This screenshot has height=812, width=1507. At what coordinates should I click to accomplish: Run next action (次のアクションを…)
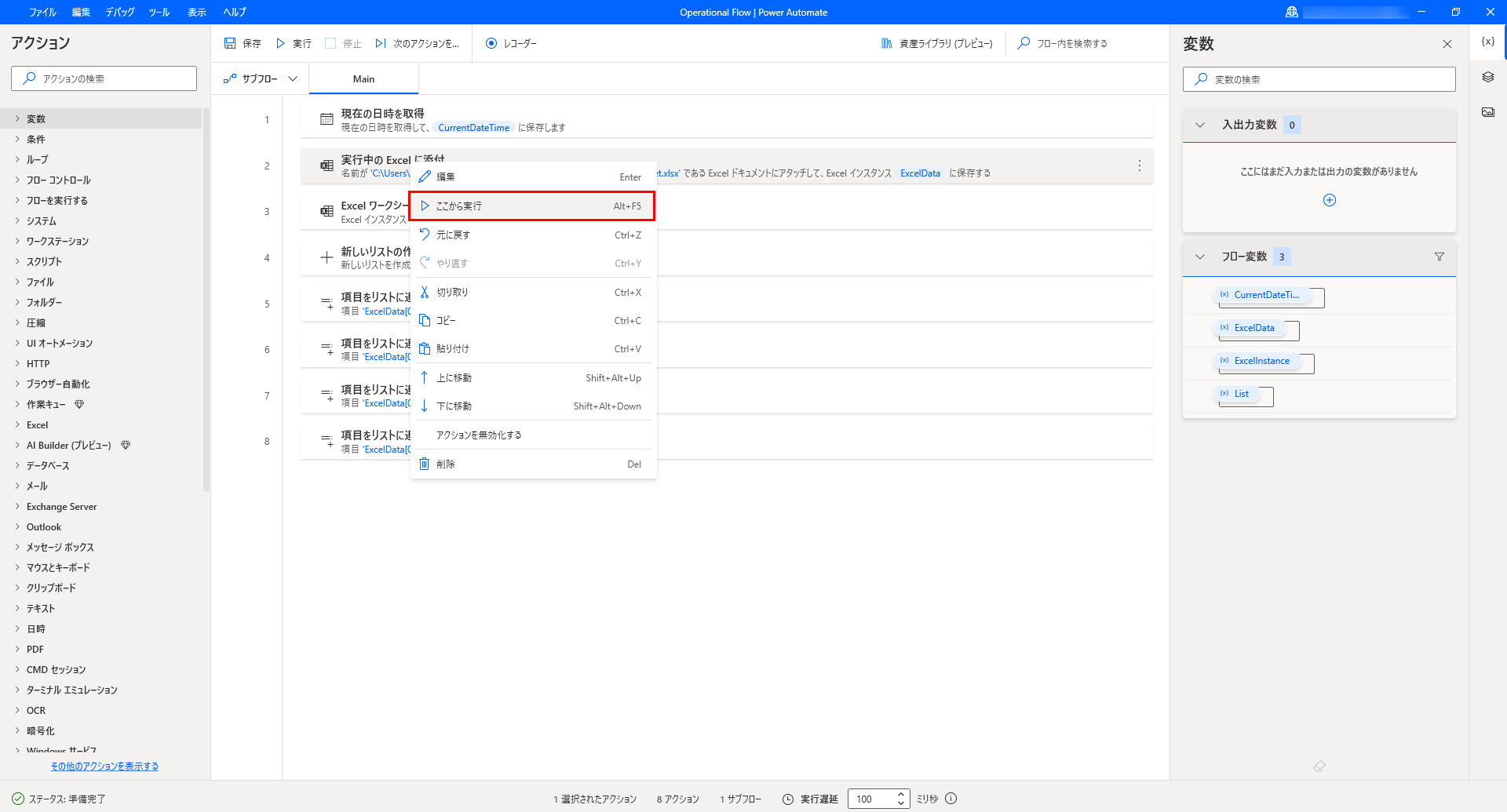click(417, 43)
